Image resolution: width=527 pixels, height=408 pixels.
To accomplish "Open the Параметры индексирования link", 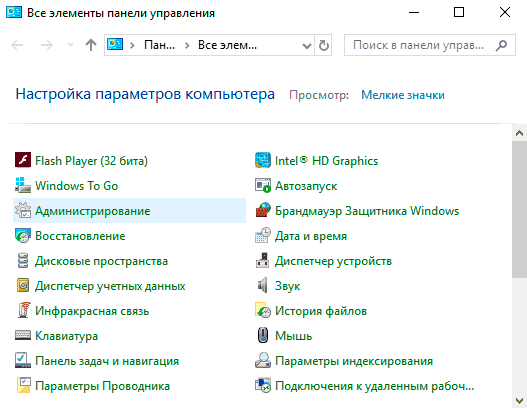I will pos(354,361).
